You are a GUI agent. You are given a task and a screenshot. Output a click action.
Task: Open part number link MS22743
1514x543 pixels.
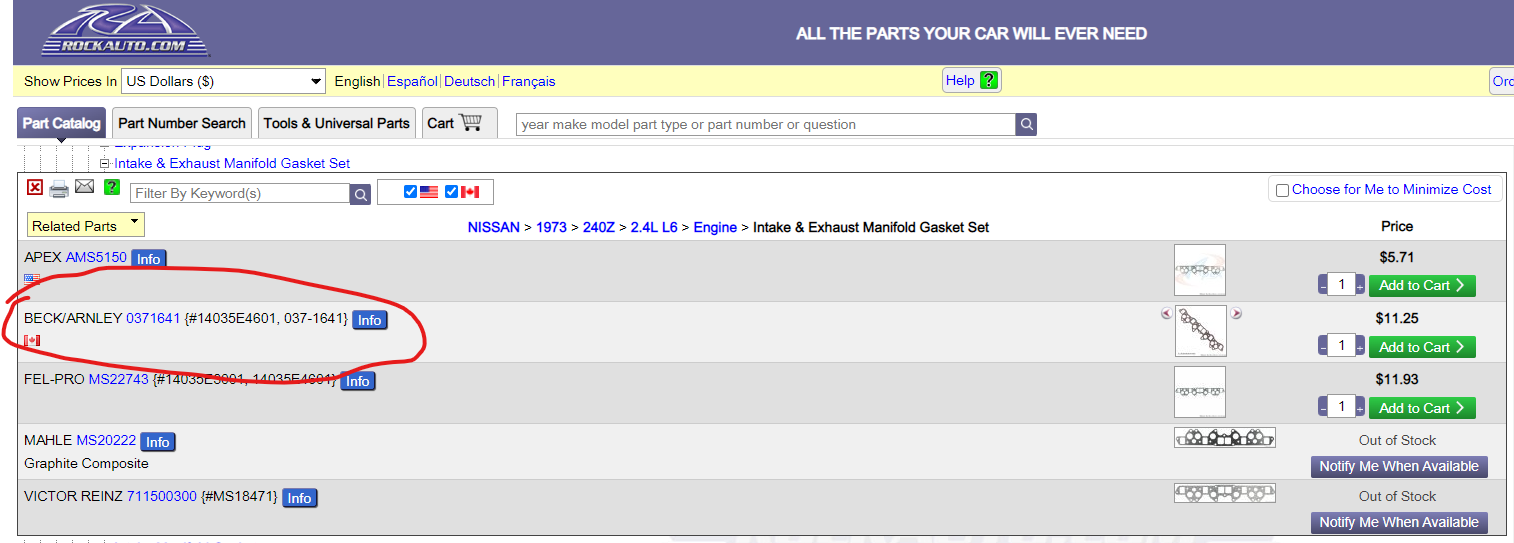118,379
